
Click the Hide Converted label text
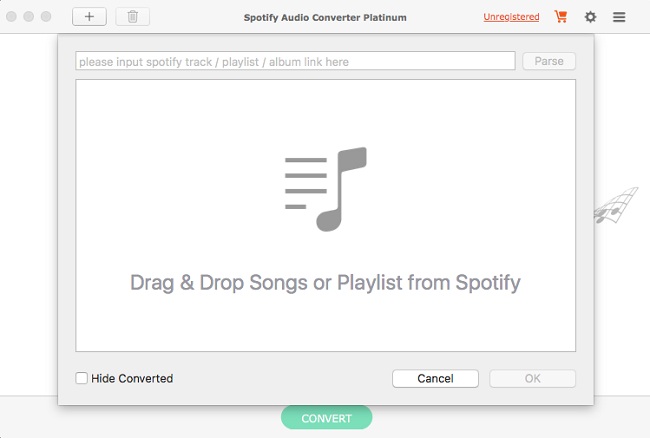[x=132, y=378]
